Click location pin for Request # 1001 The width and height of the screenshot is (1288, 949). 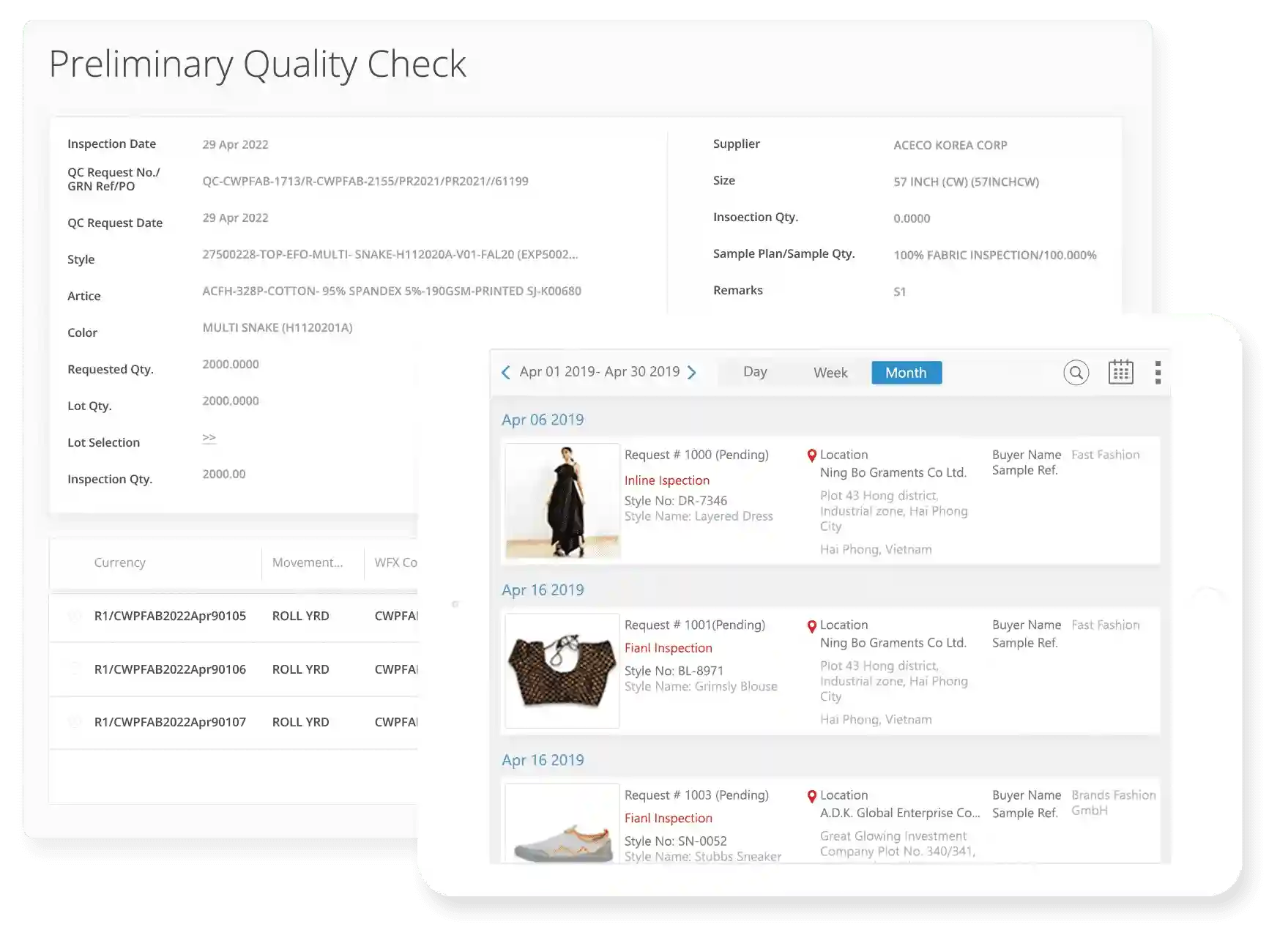[x=811, y=626]
